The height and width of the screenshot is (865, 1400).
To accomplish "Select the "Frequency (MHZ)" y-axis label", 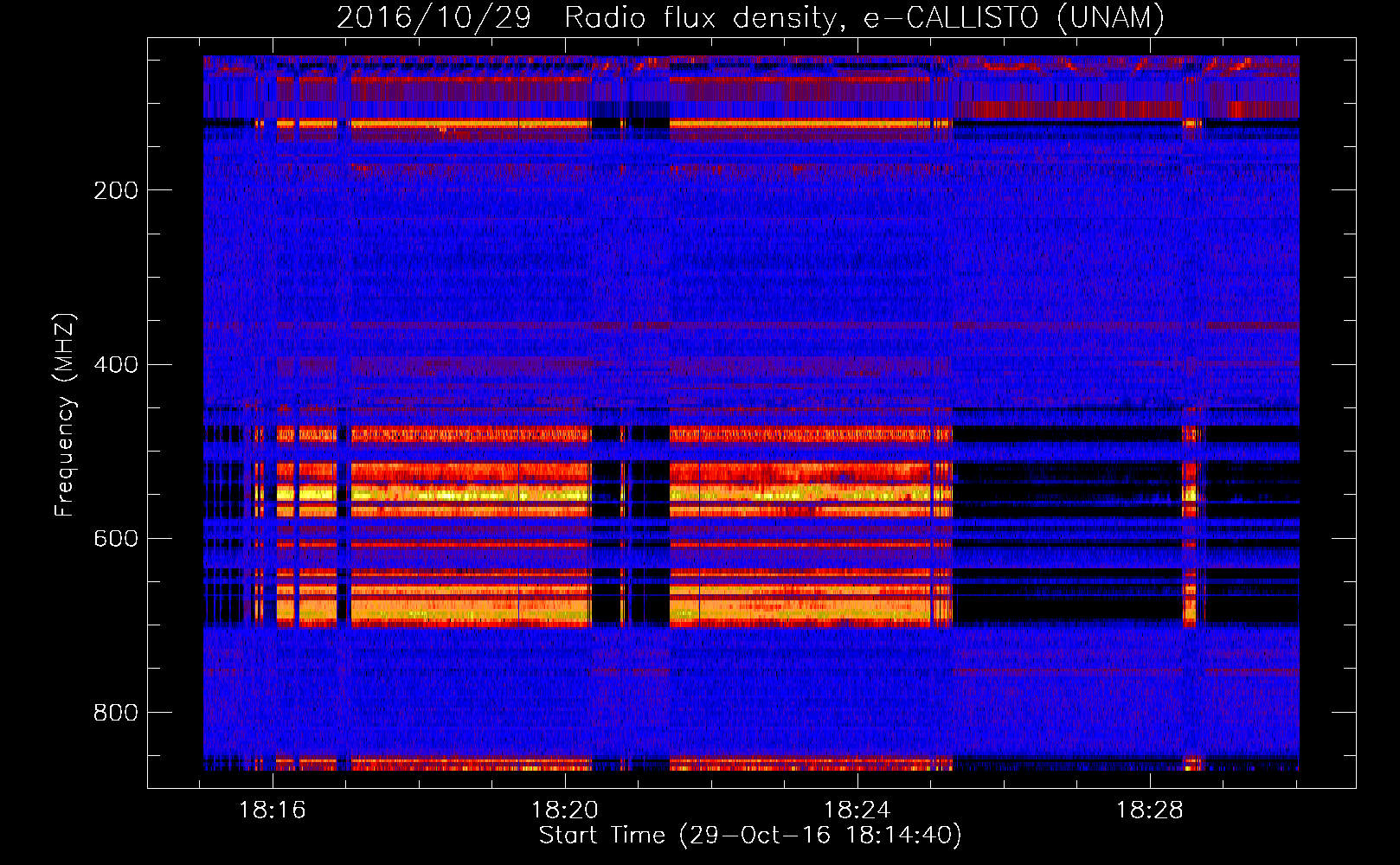I will [x=65, y=415].
